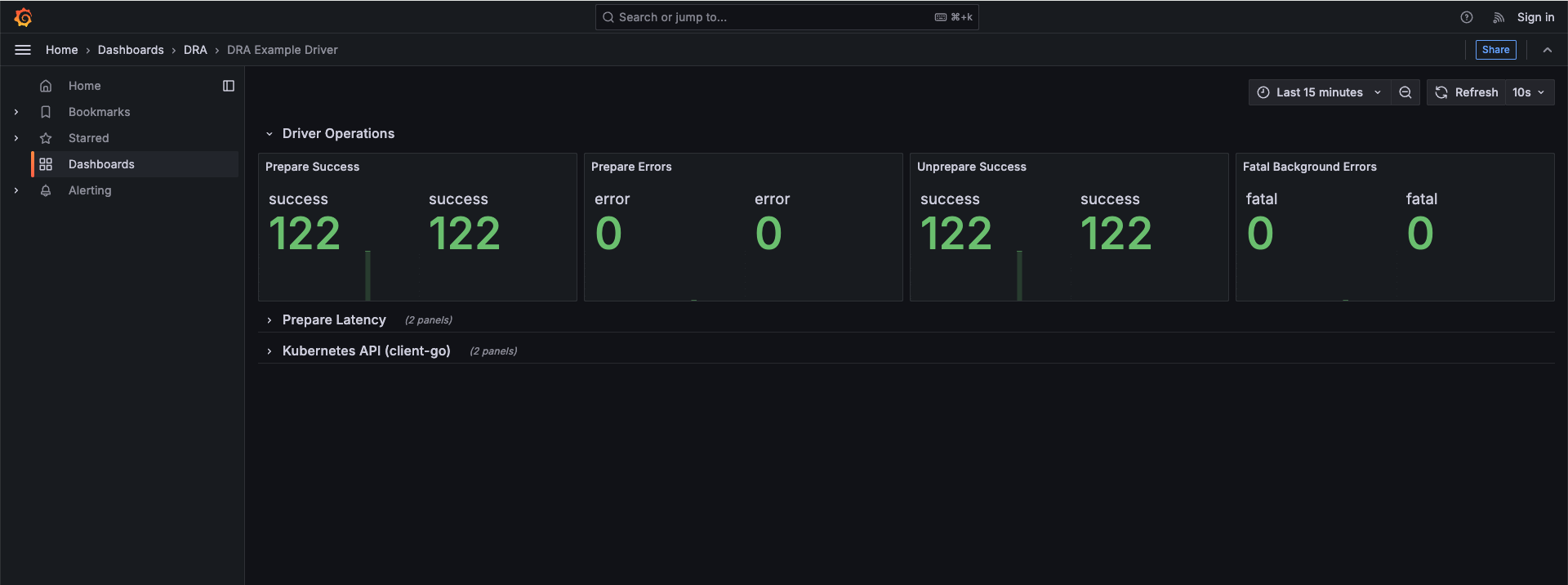Open Dashboards in the sidebar
Screen dimensions: 1568x585
[x=101, y=164]
